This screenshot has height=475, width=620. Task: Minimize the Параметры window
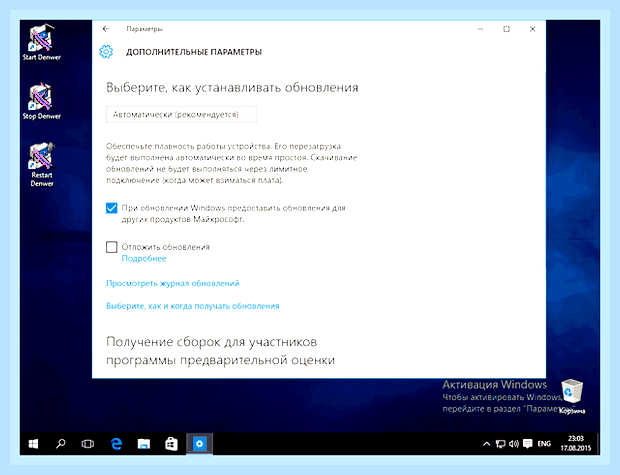pos(480,29)
